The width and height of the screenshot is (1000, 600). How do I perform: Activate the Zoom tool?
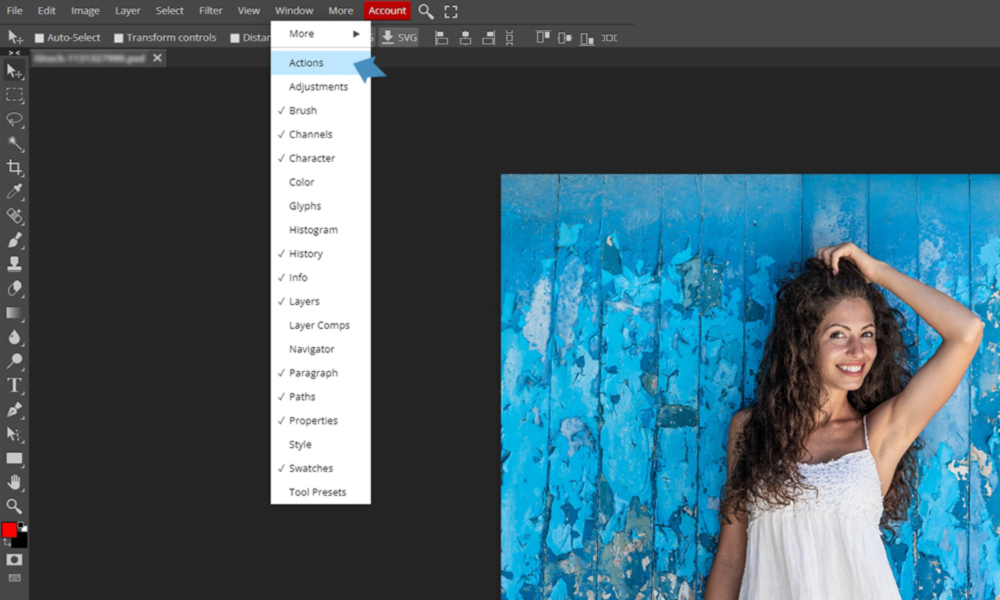click(x=14, y=507)
